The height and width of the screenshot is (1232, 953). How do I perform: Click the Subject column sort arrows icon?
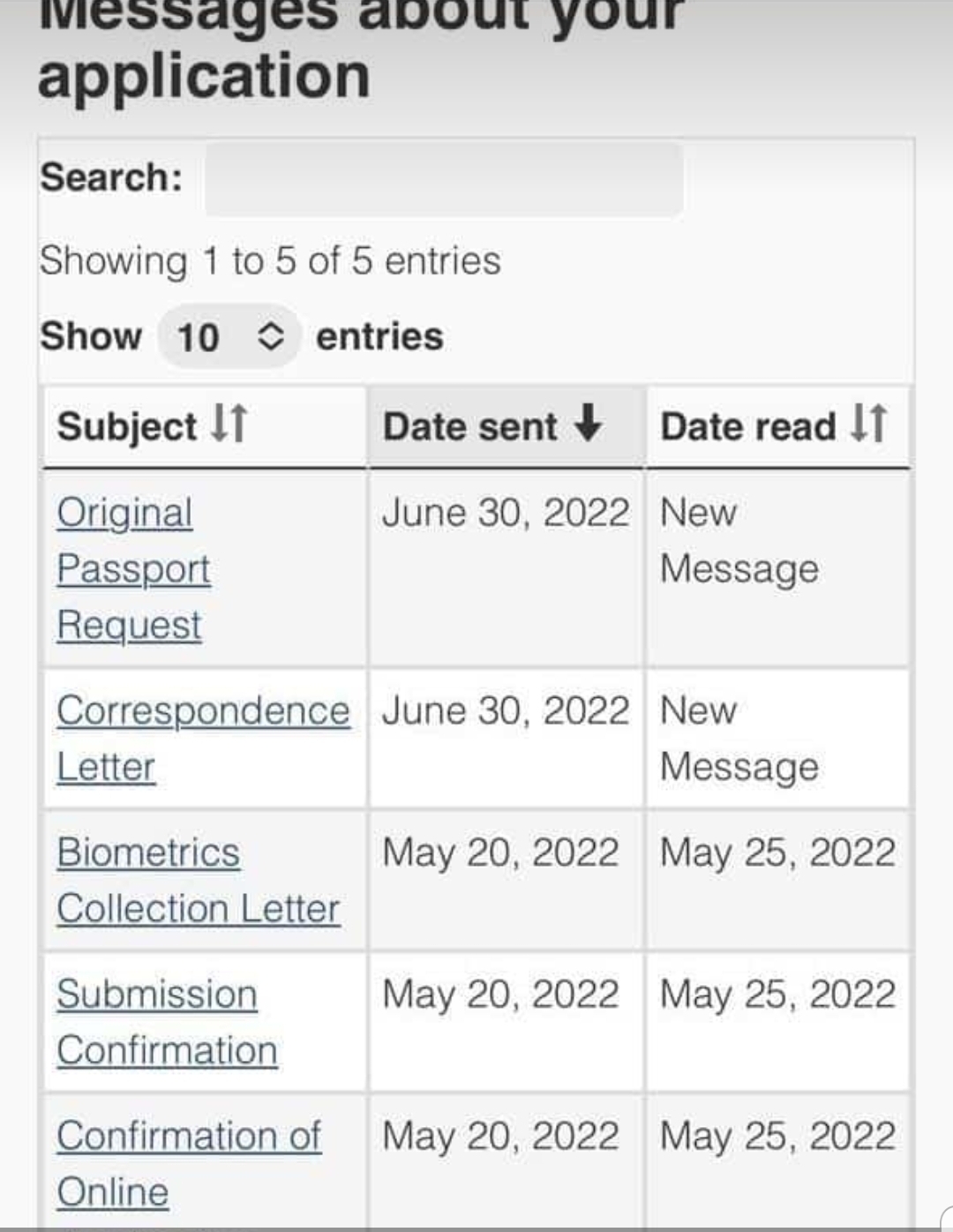[229, 424]
